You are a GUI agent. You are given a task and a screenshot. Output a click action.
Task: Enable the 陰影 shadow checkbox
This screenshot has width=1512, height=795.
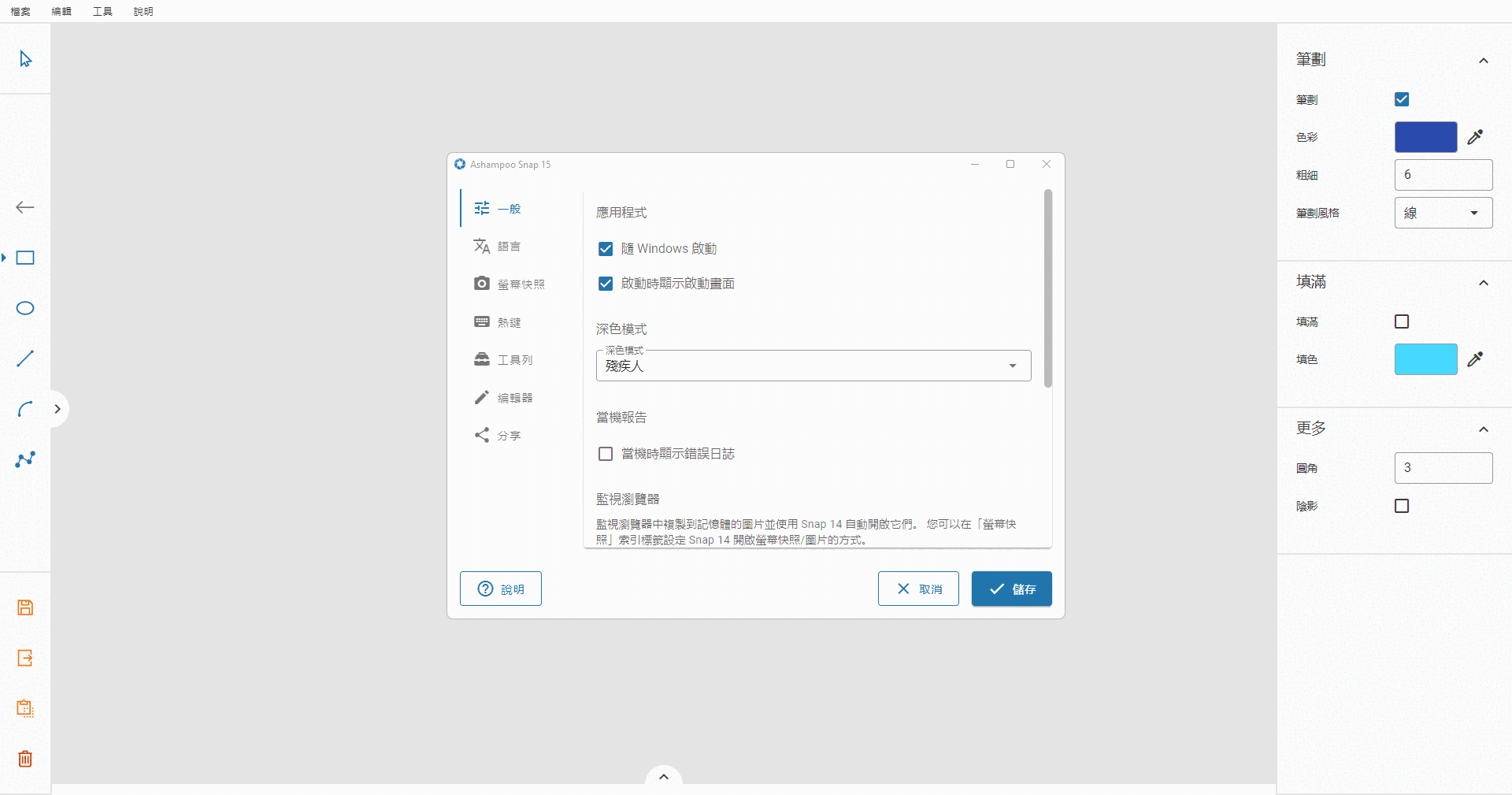pyautogui.click(x=1402, y=506)
